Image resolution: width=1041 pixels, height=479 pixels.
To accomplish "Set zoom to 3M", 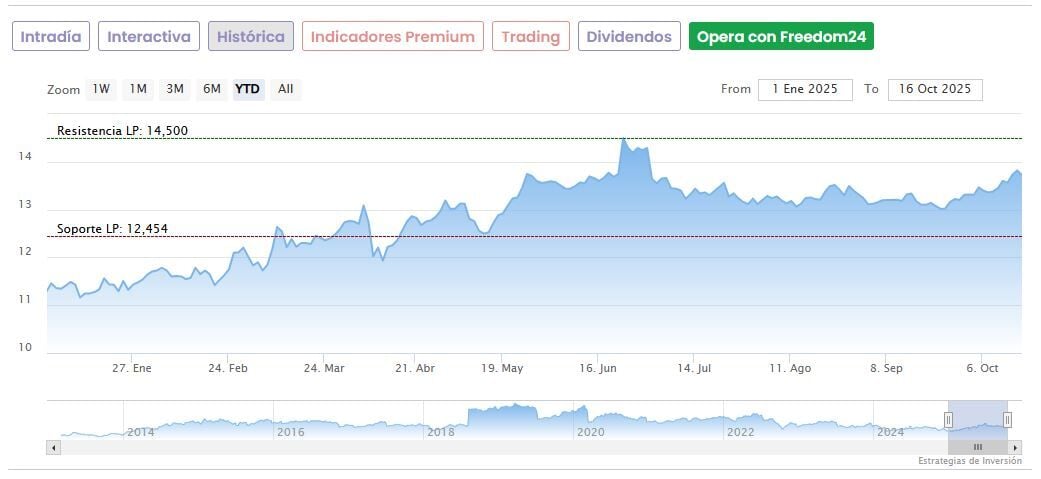I will (x=175, y=89).
